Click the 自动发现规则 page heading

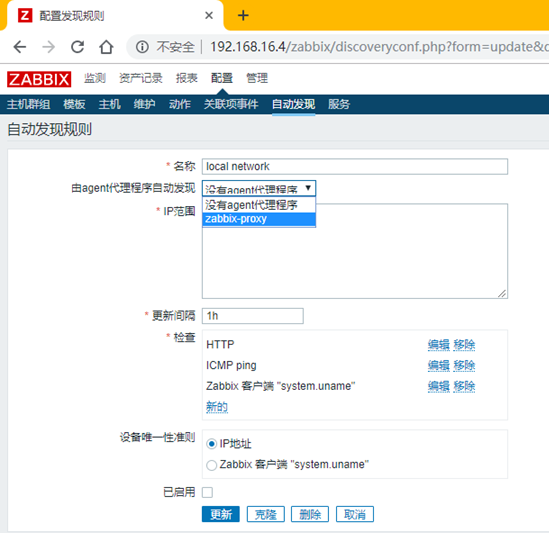(x=49, y=129)
